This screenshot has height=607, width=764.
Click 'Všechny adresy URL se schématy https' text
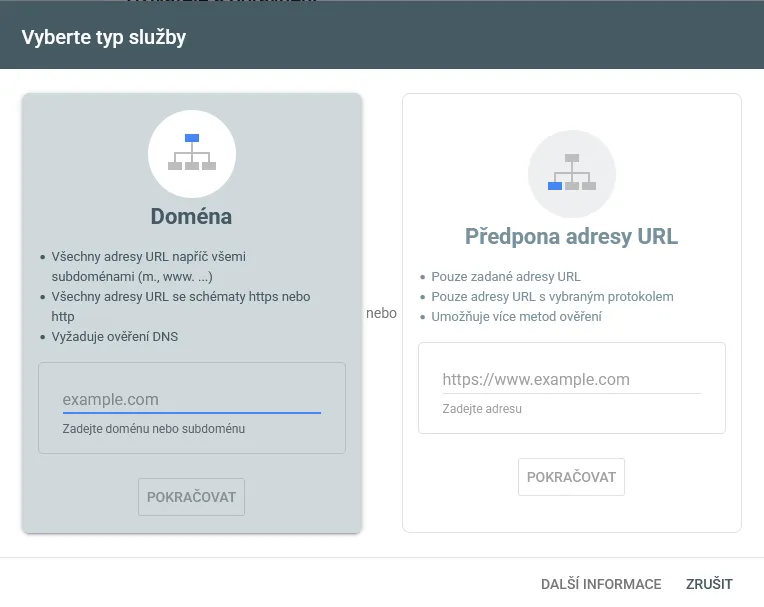click(181, 306)
